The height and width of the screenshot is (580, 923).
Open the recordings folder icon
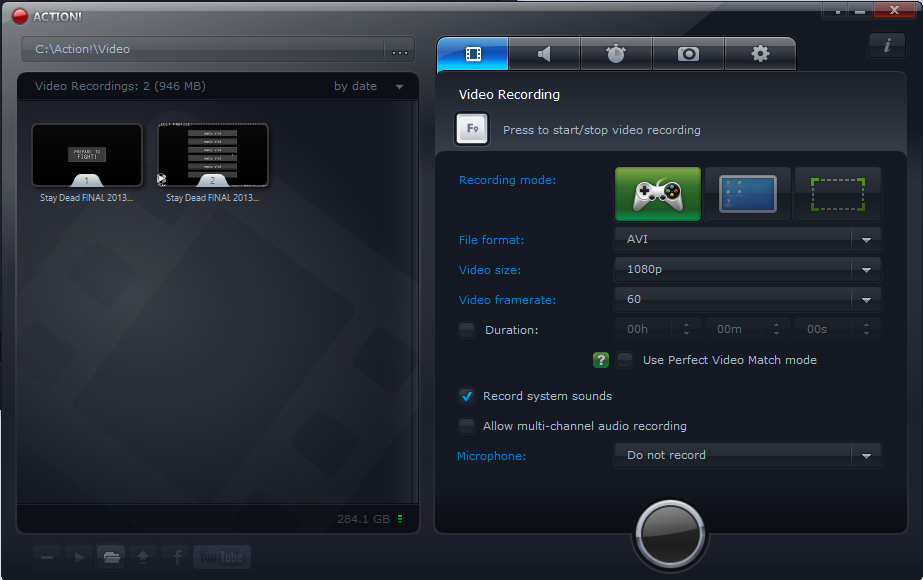(x=111, y=557)
